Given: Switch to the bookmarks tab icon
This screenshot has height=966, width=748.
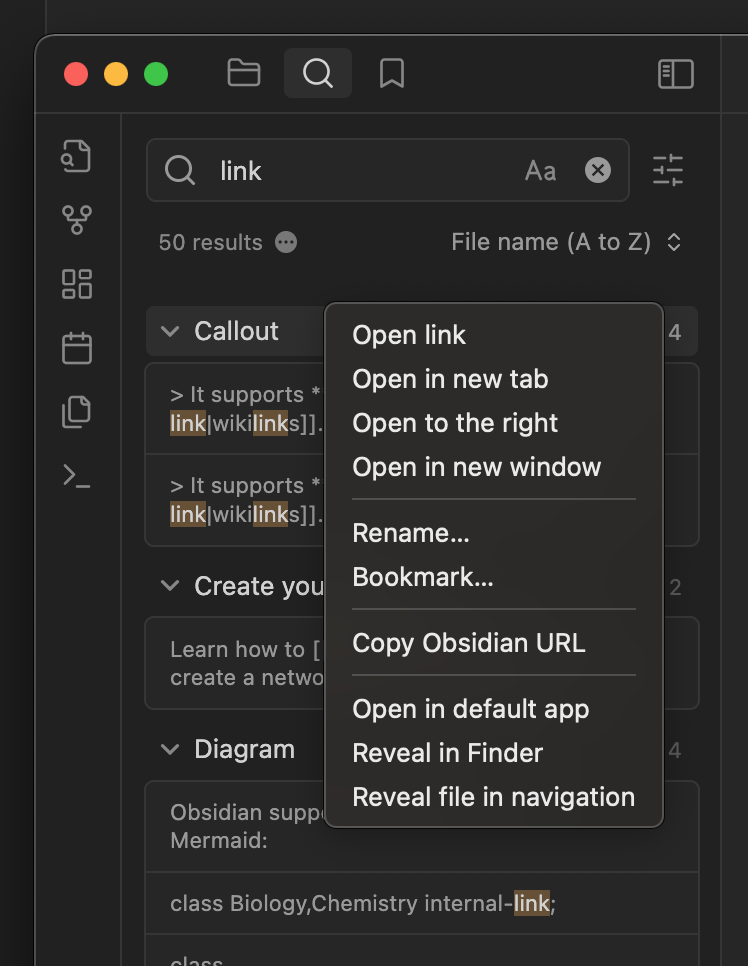Looking at the screenshot, I should pos(391,73).
